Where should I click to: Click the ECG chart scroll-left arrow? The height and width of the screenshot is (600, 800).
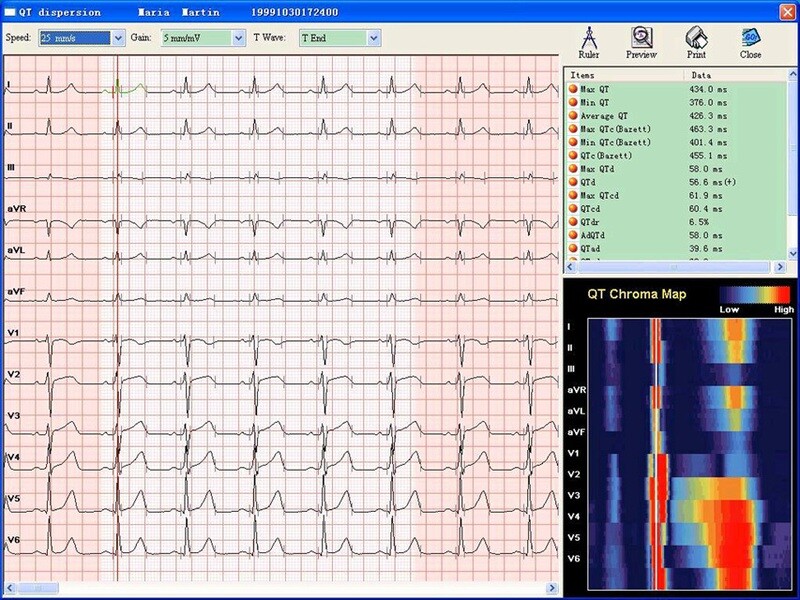coord(10,588)
